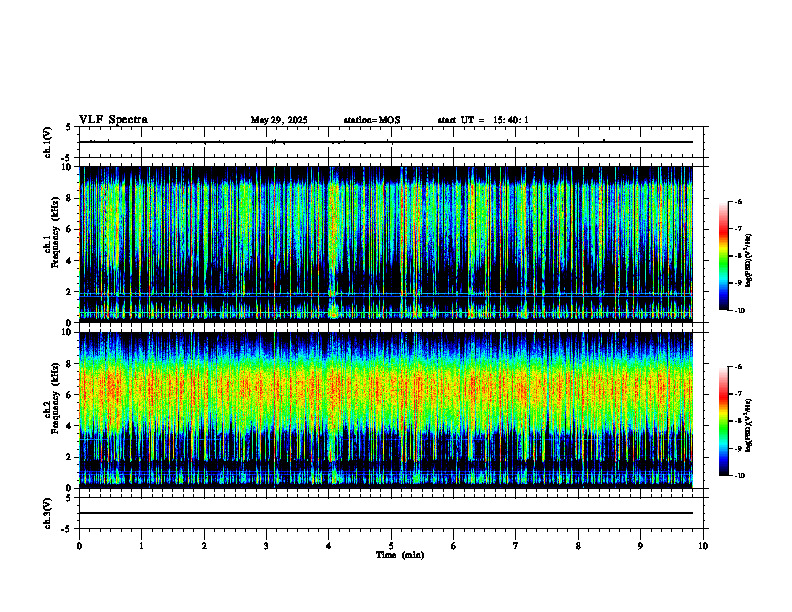Click the "-5" voltage tick beside ch.3(V)

(68, 529)
